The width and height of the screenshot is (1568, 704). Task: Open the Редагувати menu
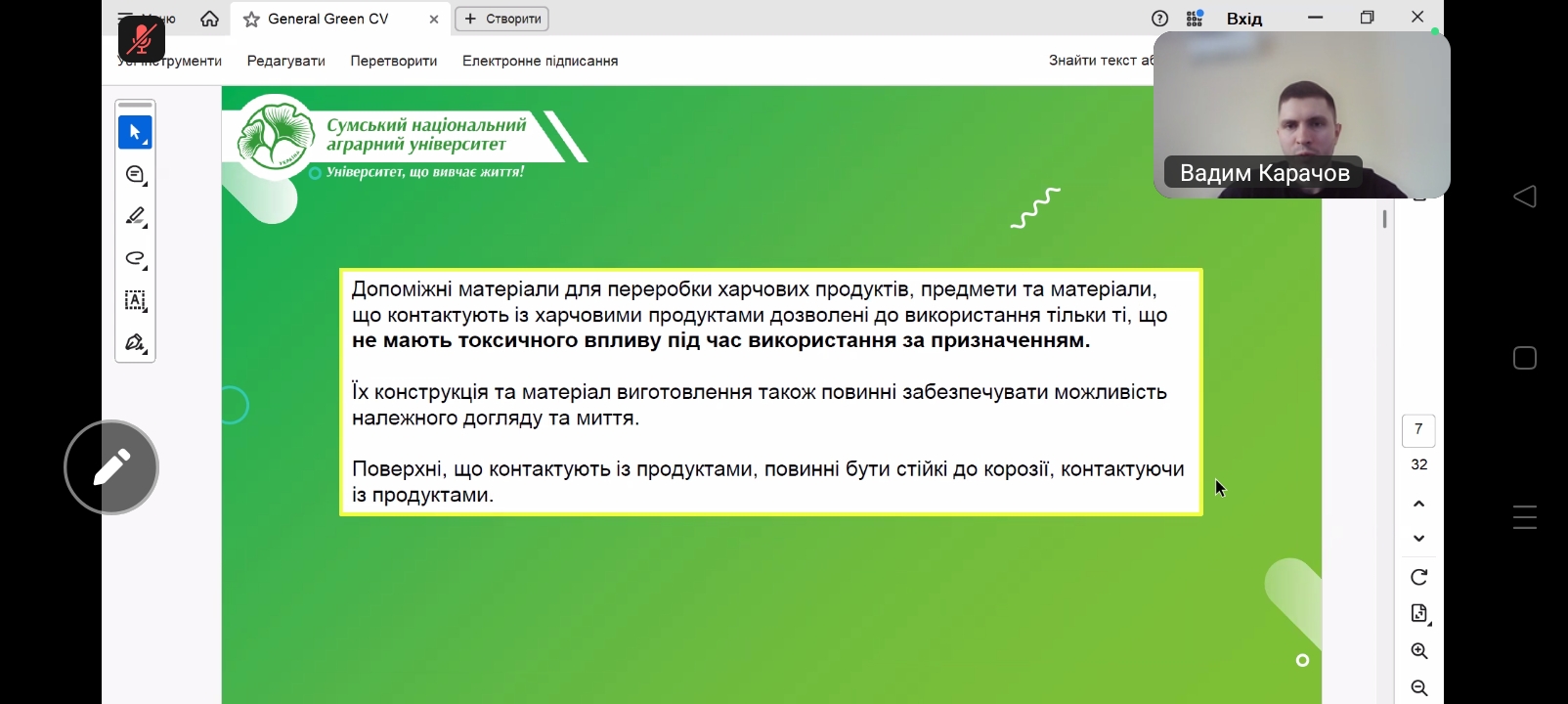(x=285, y=61)
